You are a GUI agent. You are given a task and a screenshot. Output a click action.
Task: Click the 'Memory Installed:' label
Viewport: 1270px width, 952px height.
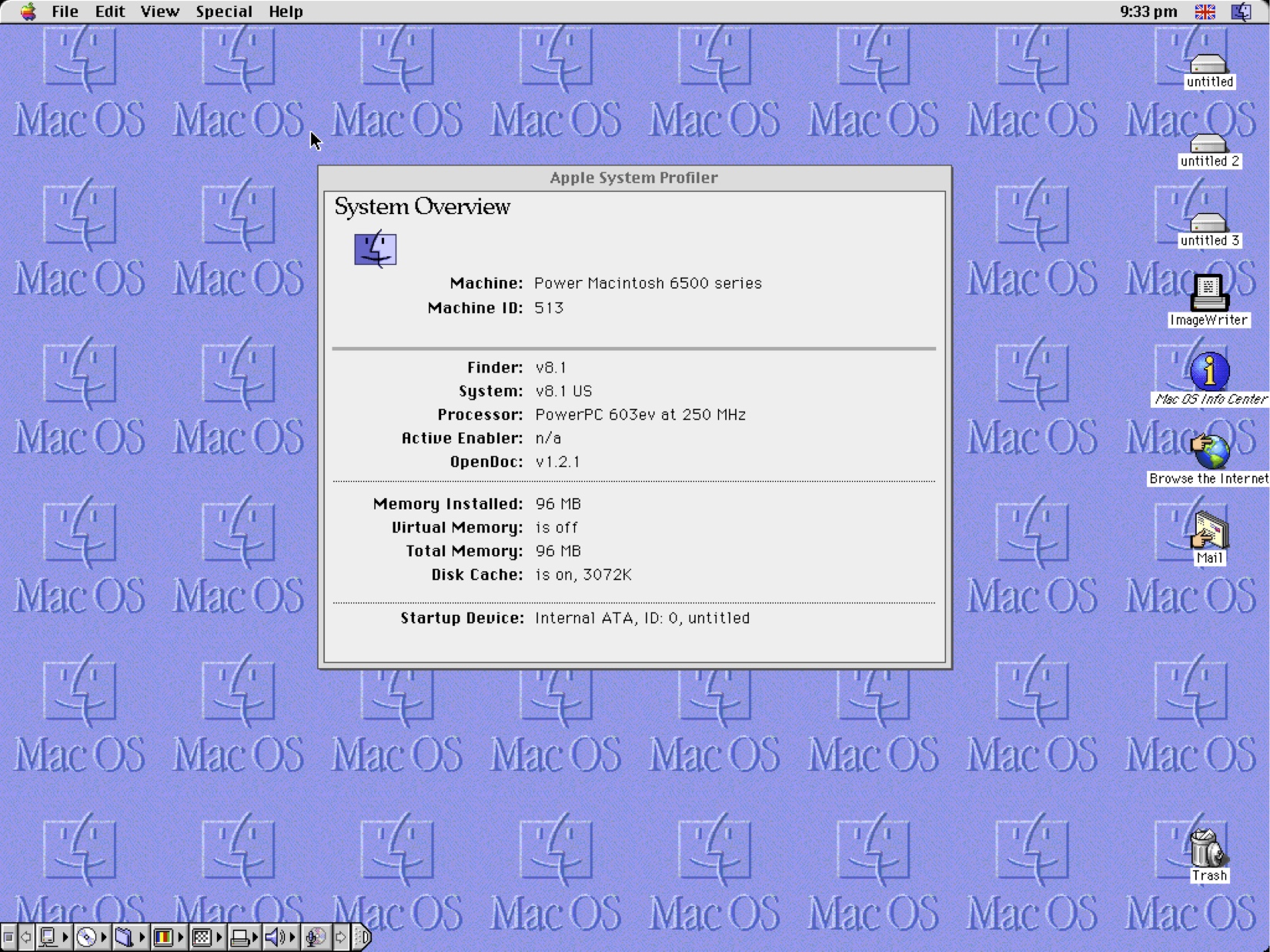click(448, 504)
